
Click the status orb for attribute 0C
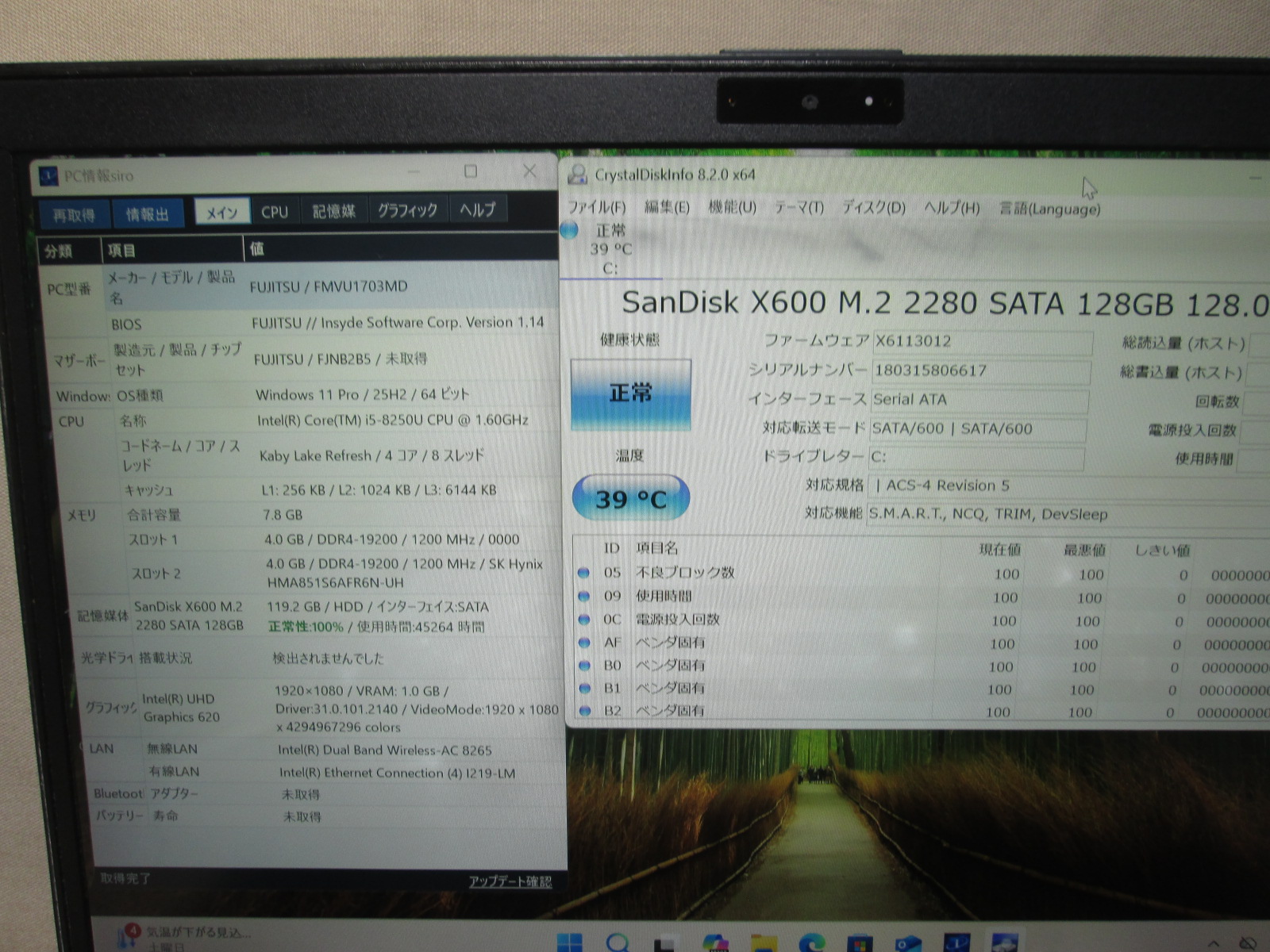(x=584, y=619)
